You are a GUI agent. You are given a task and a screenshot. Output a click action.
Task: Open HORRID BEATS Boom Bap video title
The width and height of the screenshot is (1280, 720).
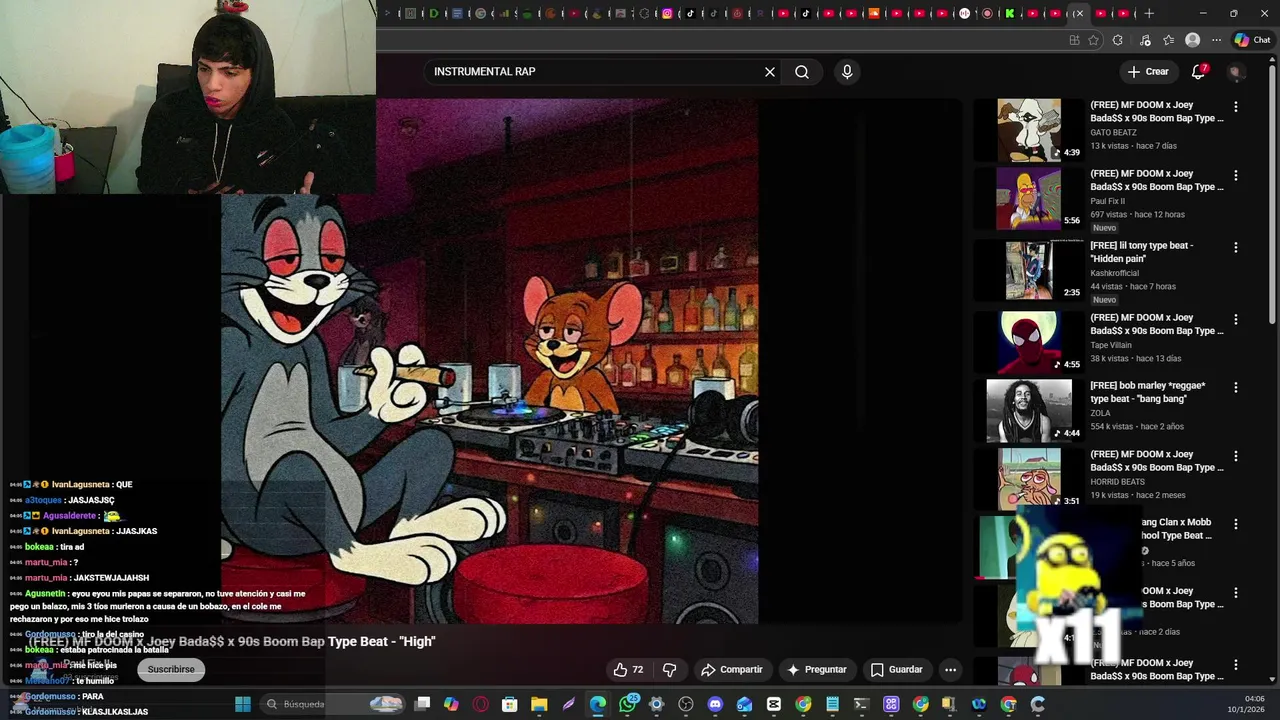click(x=1156, y=461)
